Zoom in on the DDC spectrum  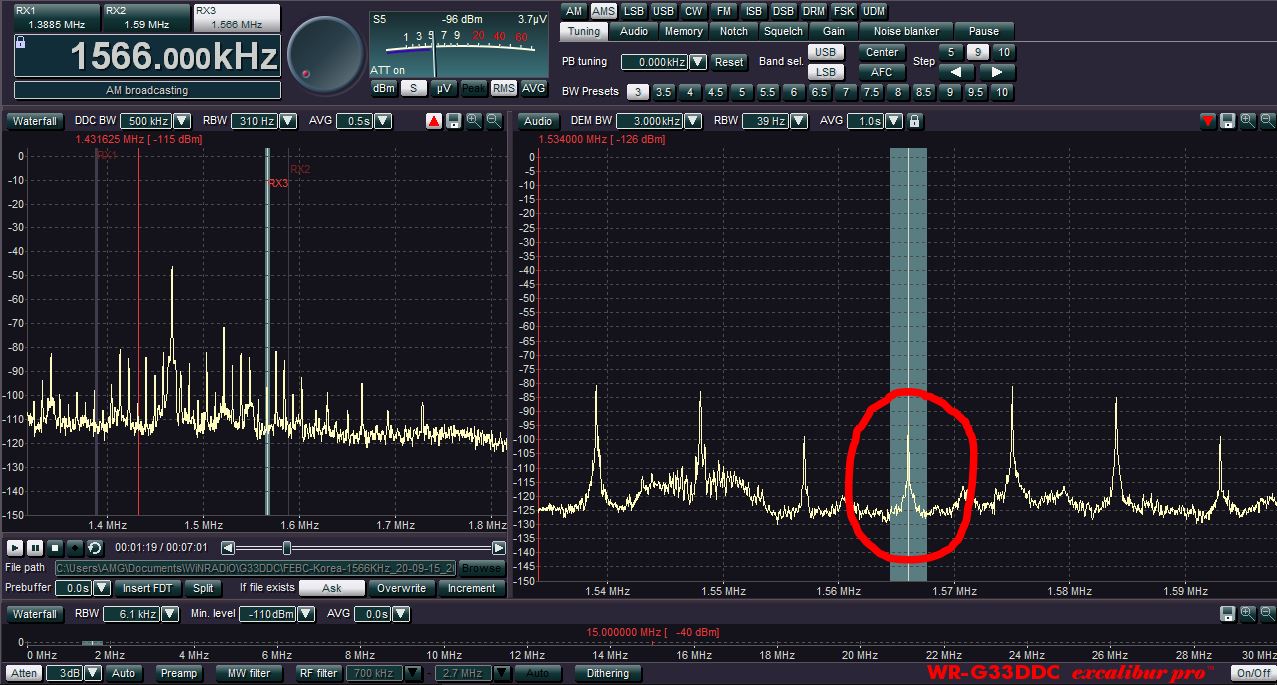click(x=474, y=121)
